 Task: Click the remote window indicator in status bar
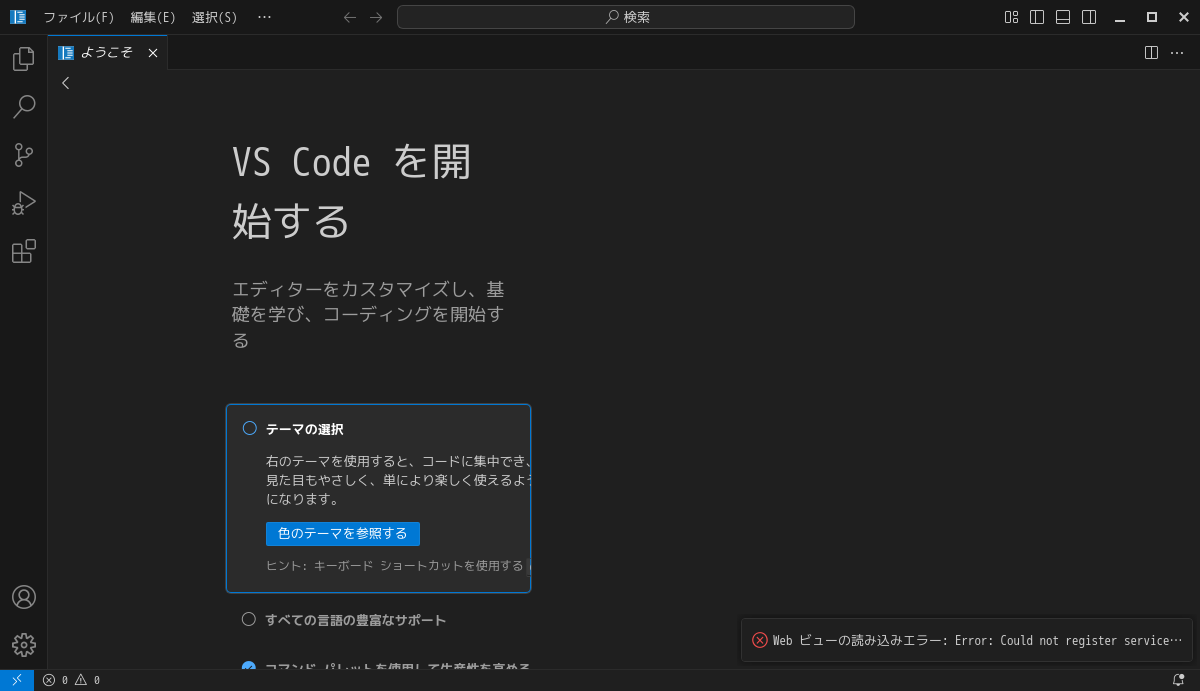(17, 680)
